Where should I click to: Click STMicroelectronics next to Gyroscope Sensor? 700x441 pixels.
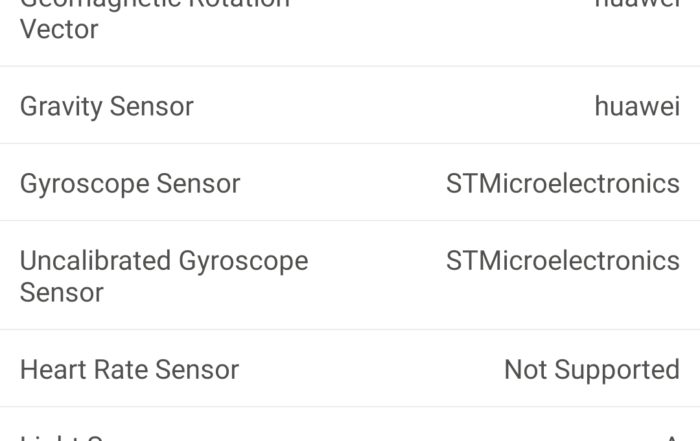[562, 184]
